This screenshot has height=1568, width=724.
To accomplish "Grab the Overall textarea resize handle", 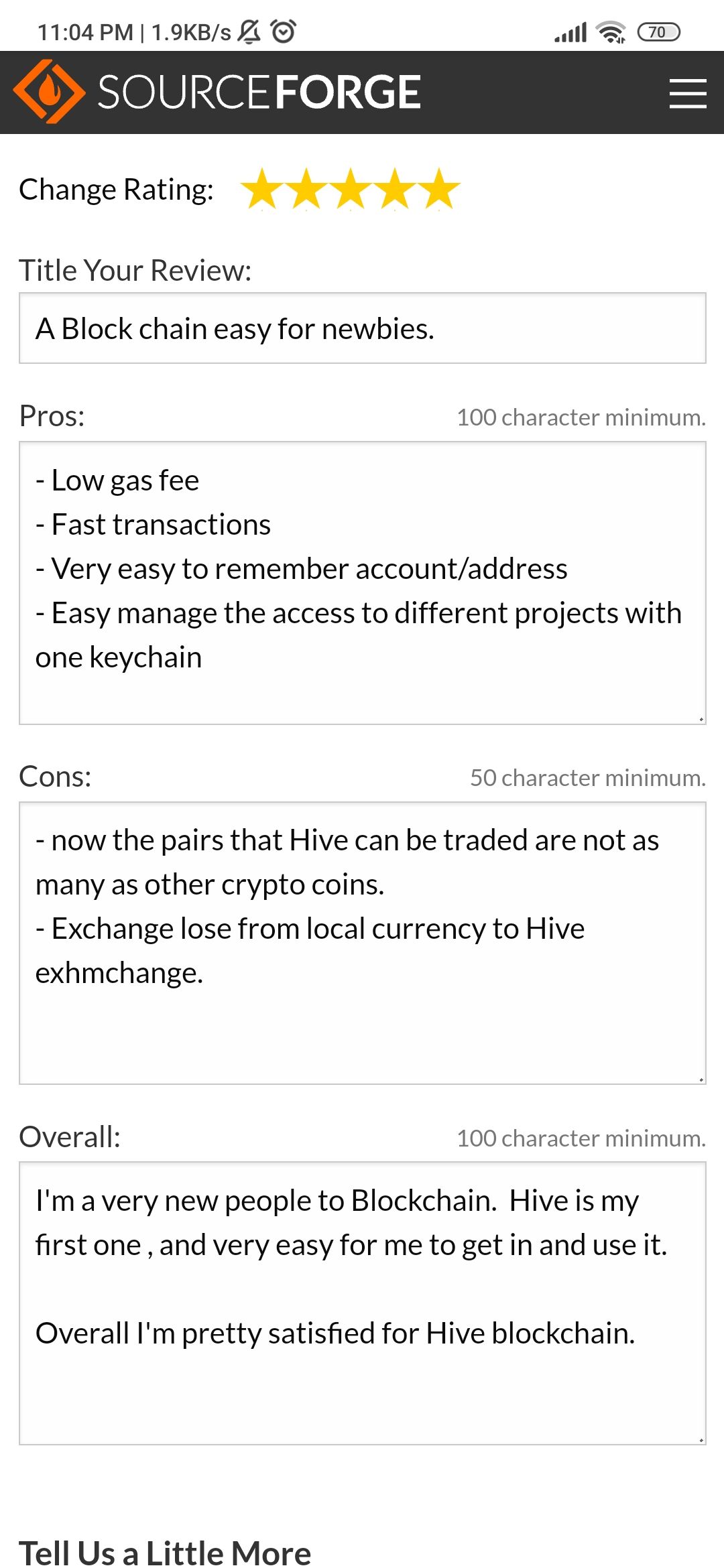I will coord(701,1439).
